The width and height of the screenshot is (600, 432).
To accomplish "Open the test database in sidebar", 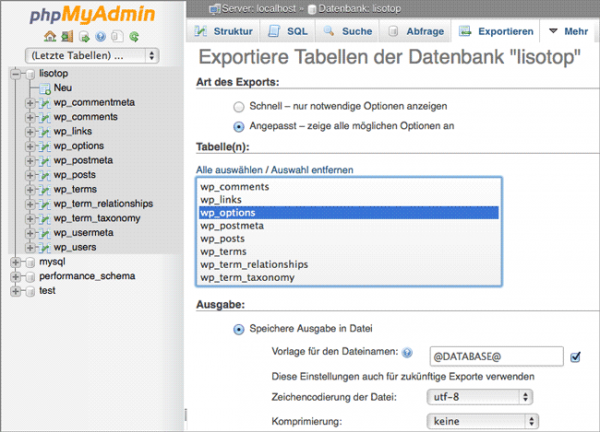I will click(x=47, y=291).
